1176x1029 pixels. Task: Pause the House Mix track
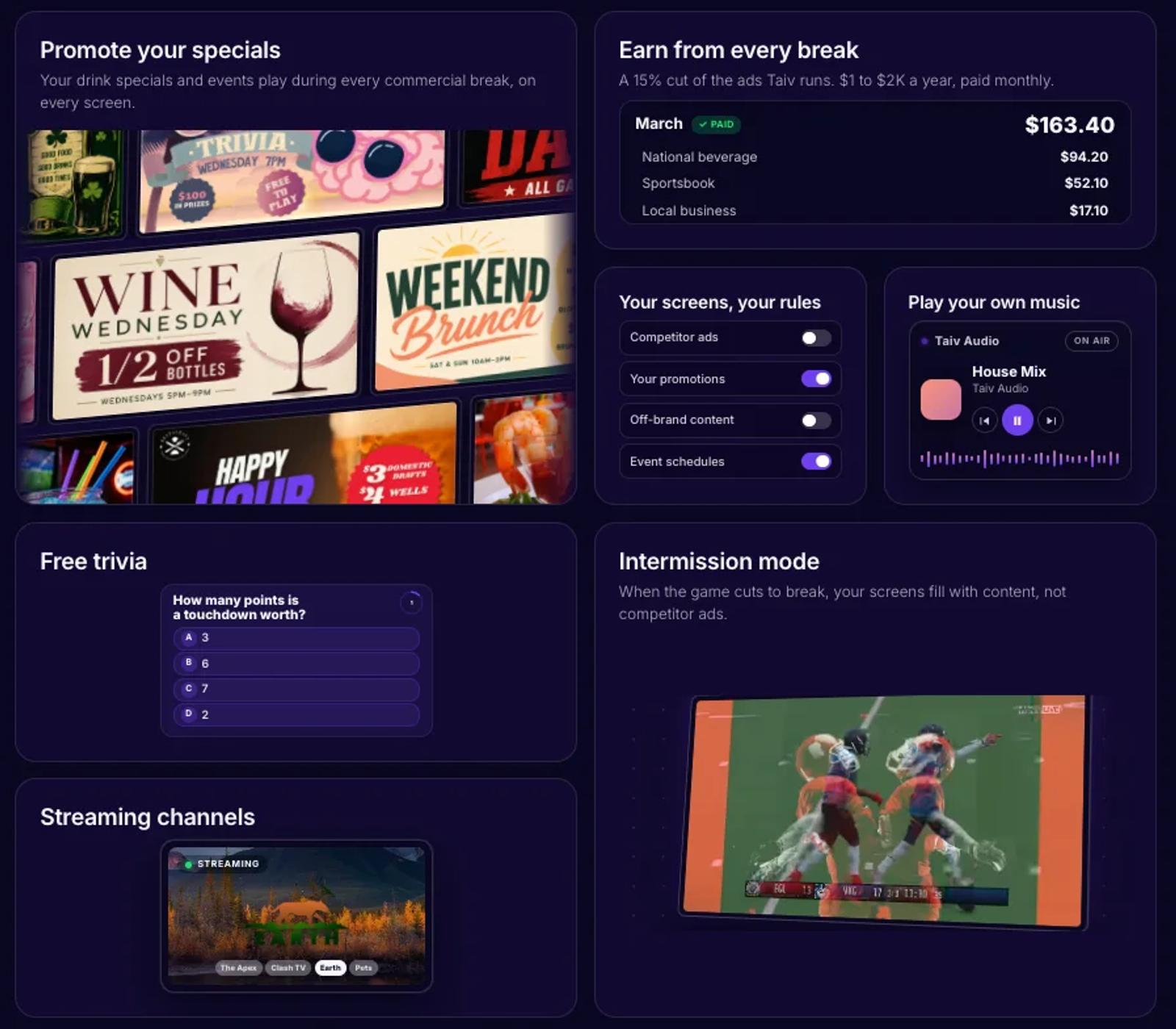(x=1017, y=420)
